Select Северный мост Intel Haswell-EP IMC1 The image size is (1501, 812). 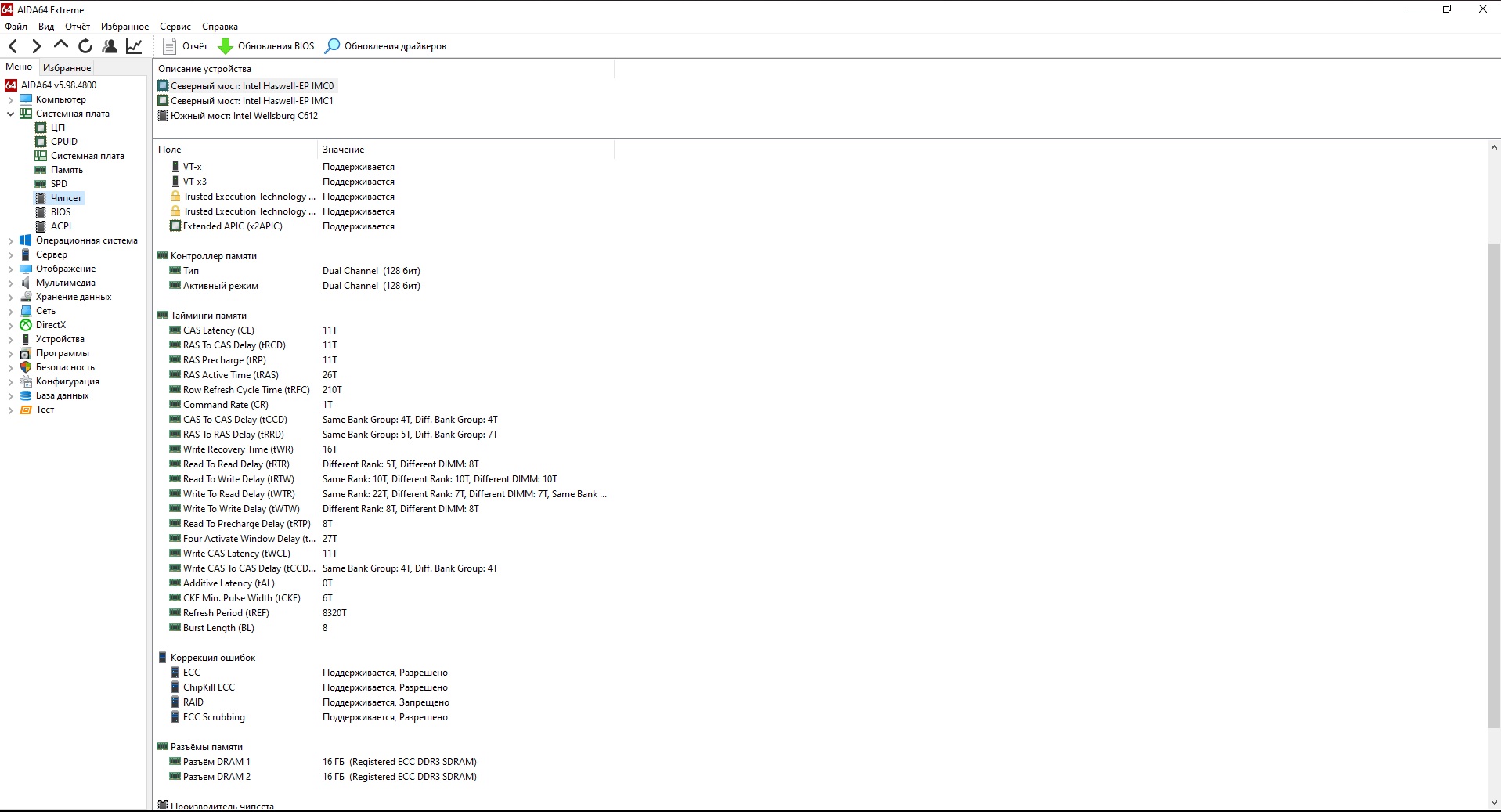[x=246, y=101]
